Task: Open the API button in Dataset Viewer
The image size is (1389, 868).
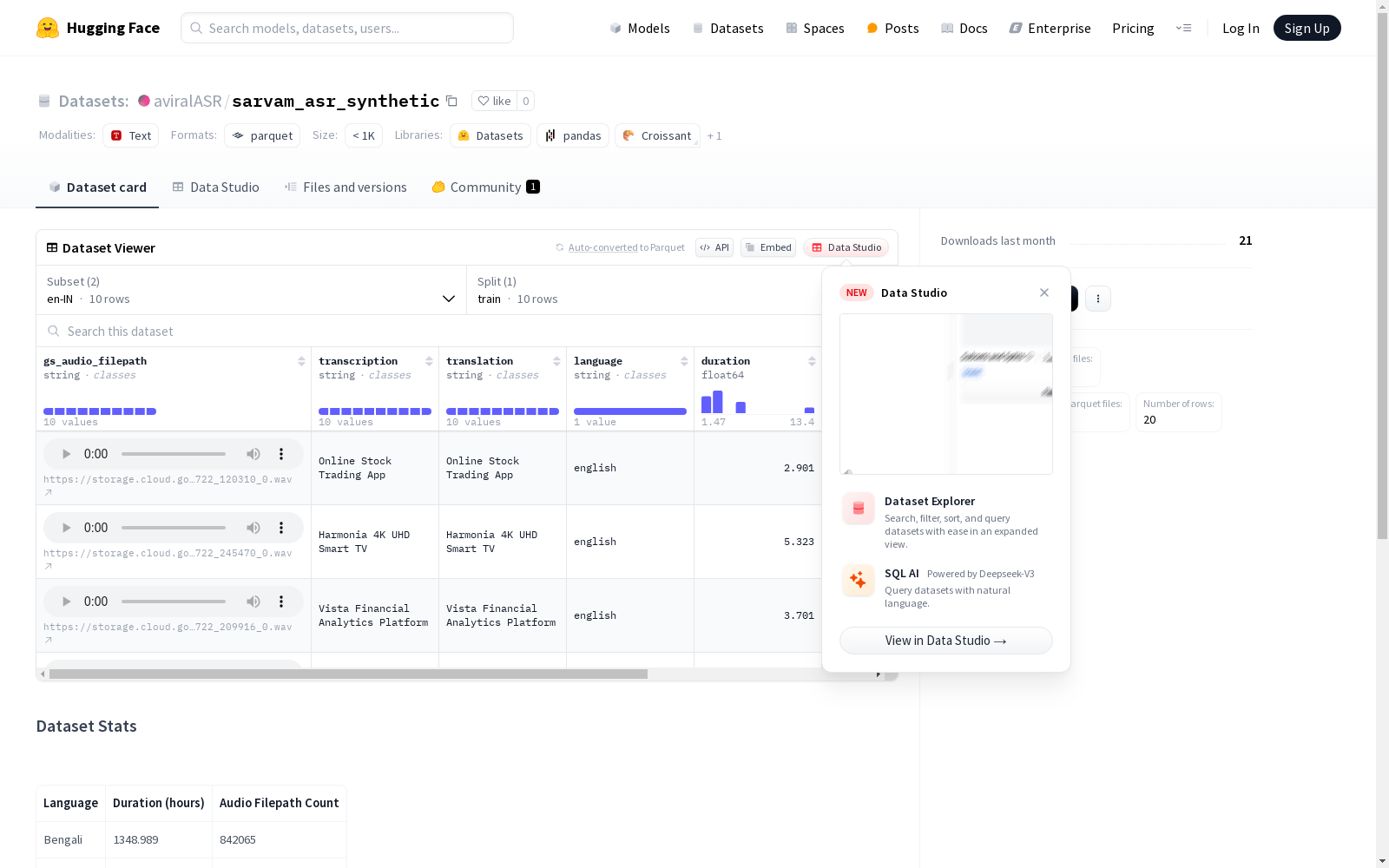Action: coord(714,247)
